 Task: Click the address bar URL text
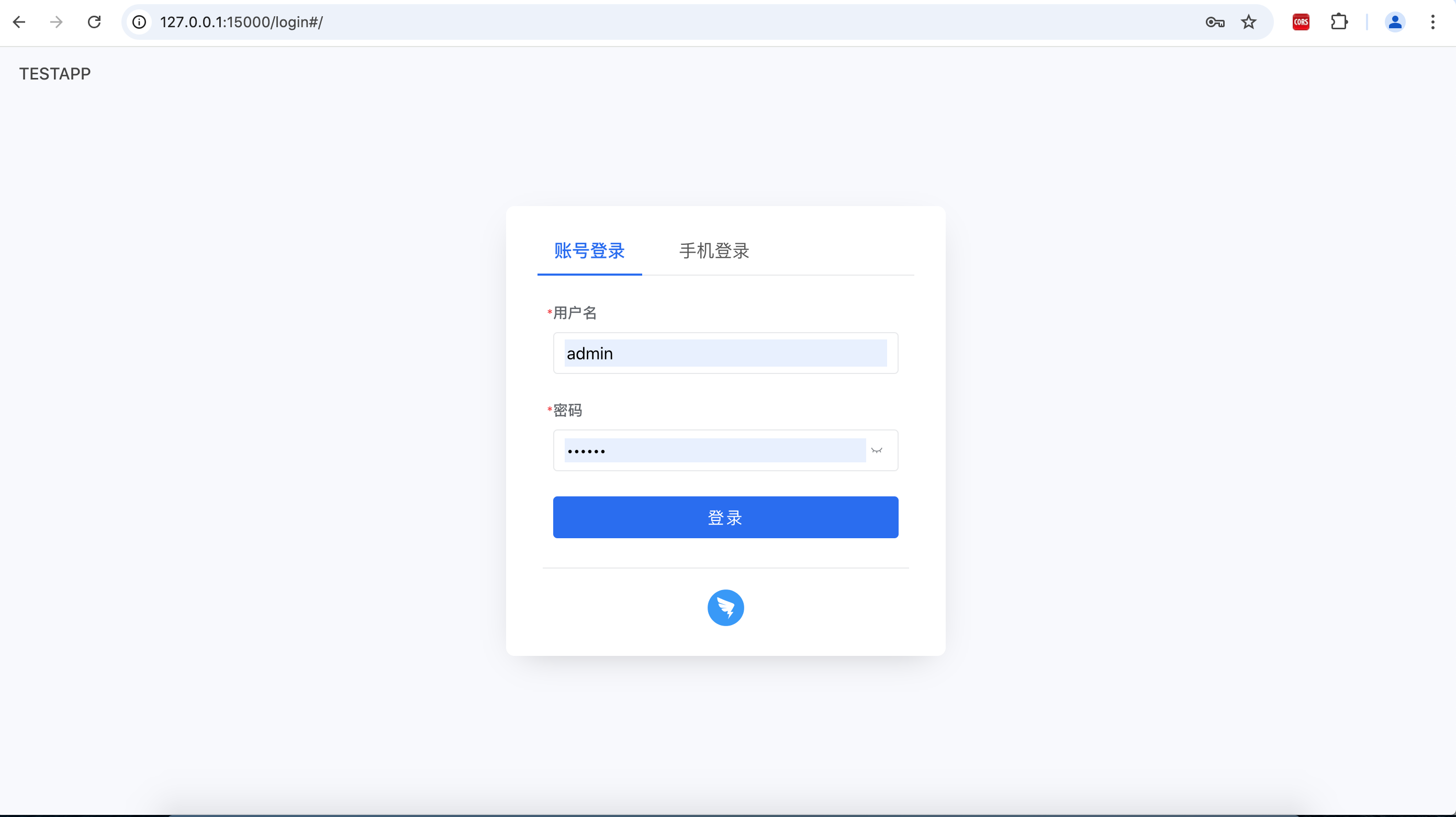(x=241, y=22)
